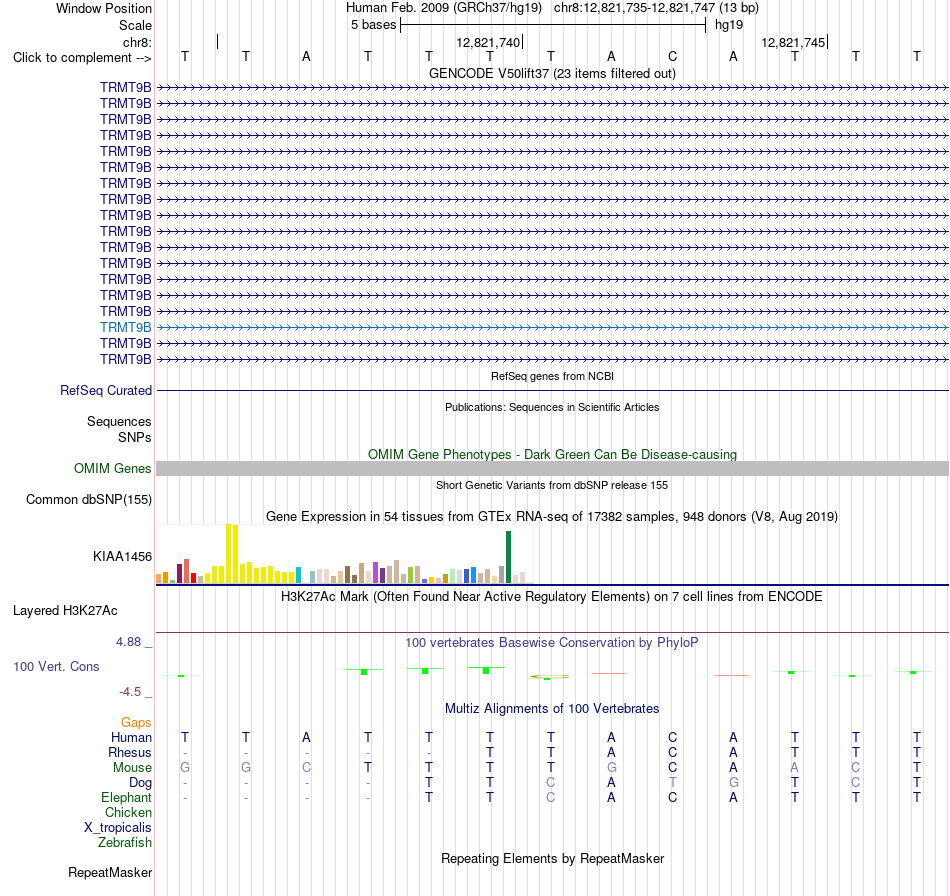
Task: Click the 4.88 PhyloP upper scale value
Action: coord(128,642)
